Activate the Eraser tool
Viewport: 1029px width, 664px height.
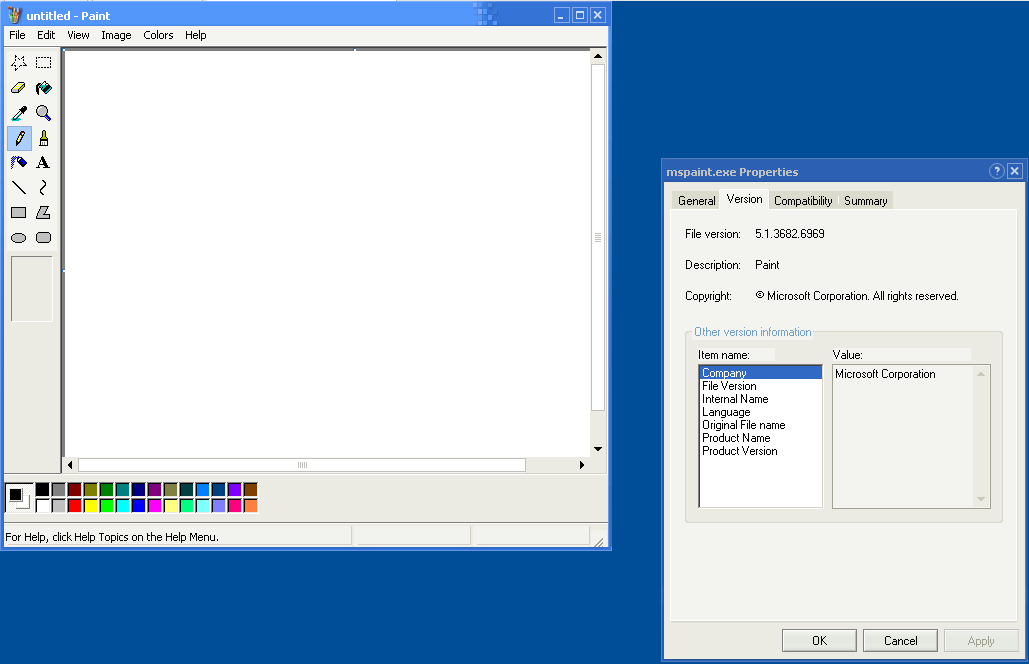[x=19, y=88]
